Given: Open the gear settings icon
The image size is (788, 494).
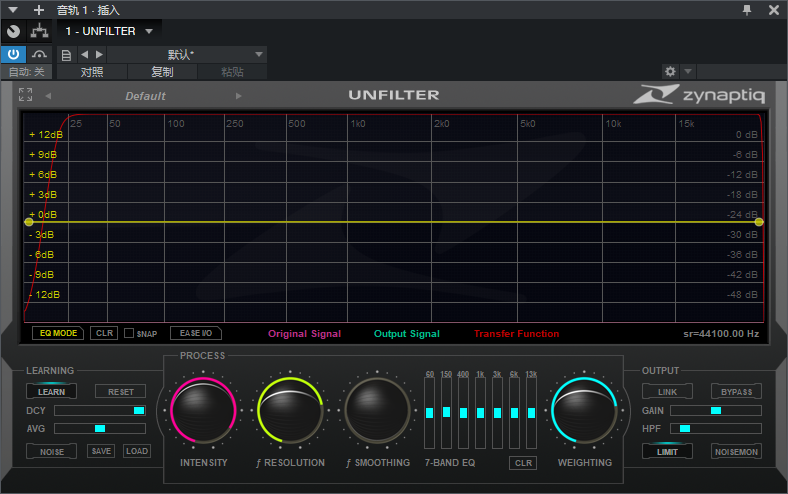Looking at the screenshot, I should tap(670, 71).
